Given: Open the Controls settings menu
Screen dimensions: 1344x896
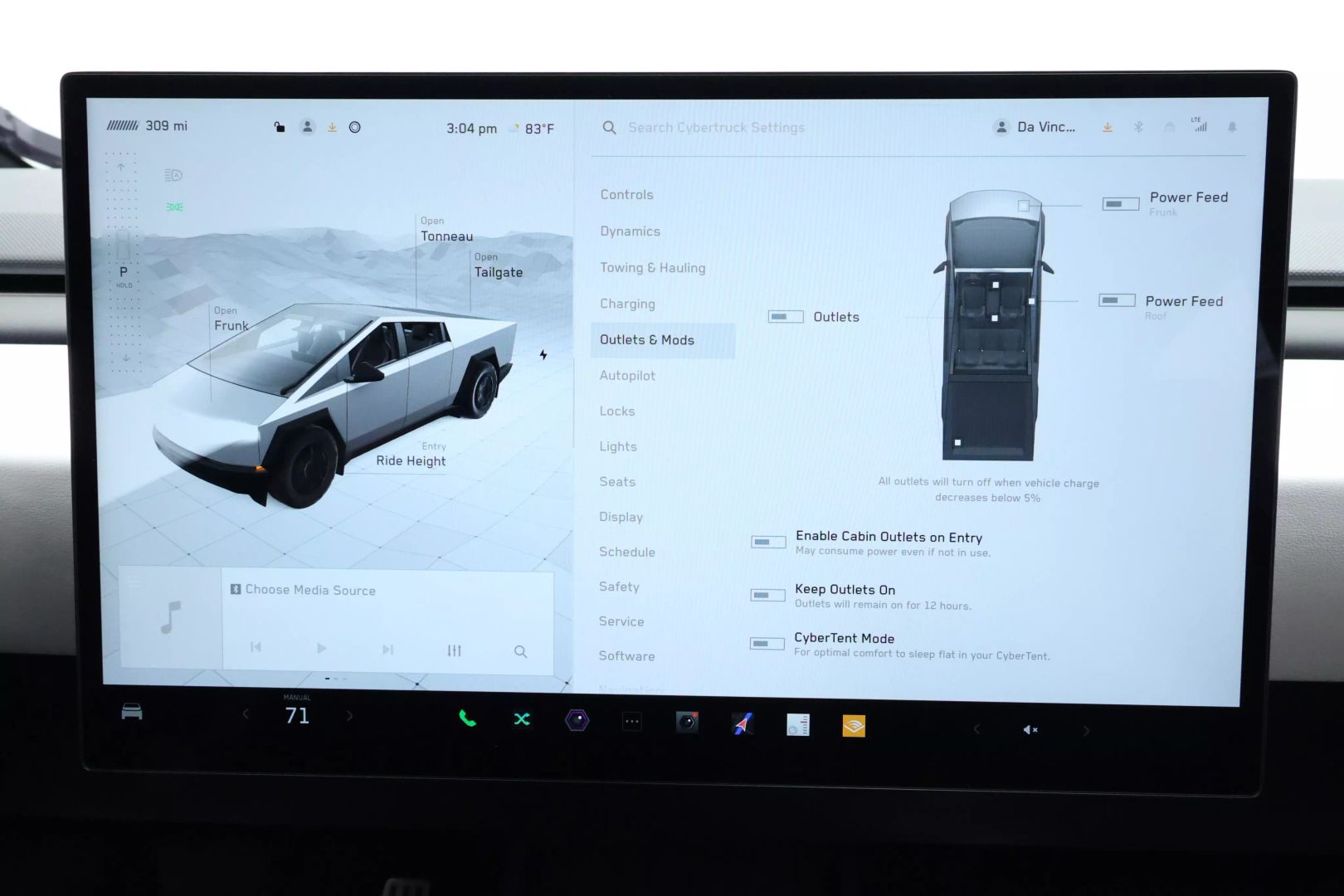Looking at the screenshot, I should coord(626,194).
